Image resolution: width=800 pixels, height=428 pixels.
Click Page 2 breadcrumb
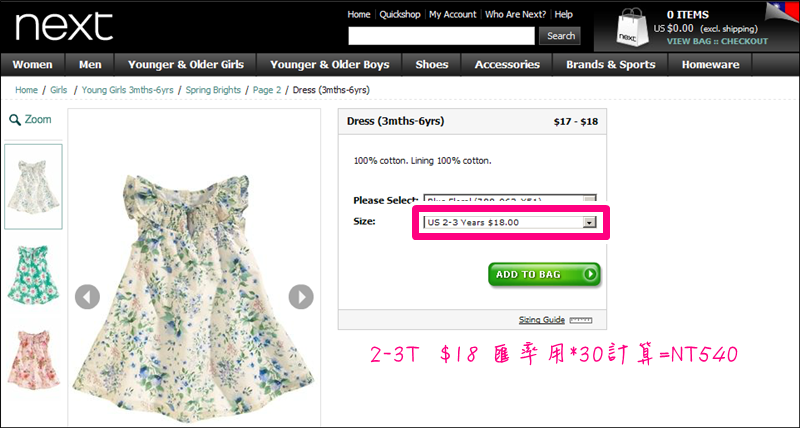[x=267, y=90]
